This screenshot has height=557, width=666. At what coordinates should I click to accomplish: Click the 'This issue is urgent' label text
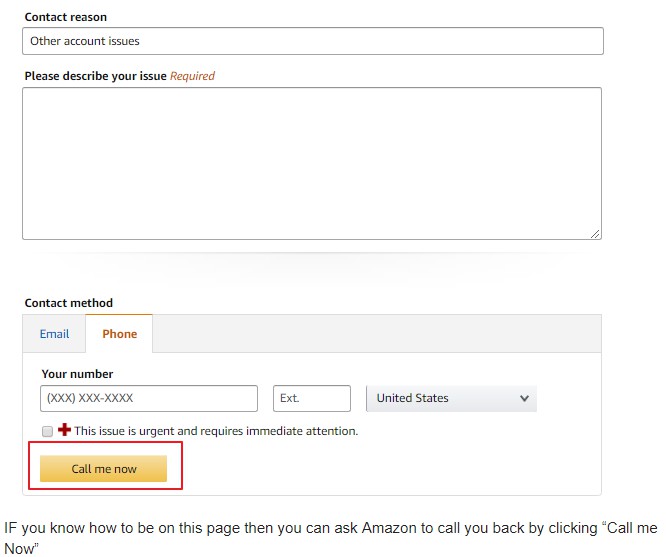tap(216, 431)
